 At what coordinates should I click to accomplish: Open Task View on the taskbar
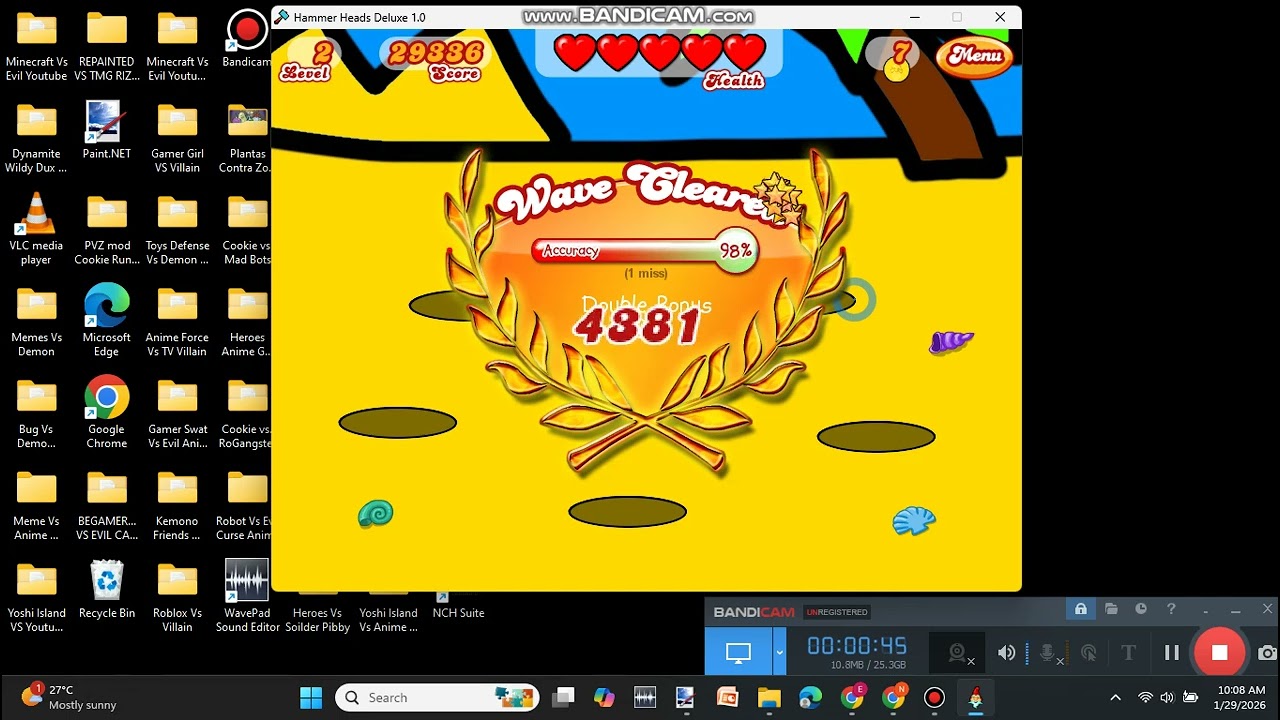click(x=564, y=697)
